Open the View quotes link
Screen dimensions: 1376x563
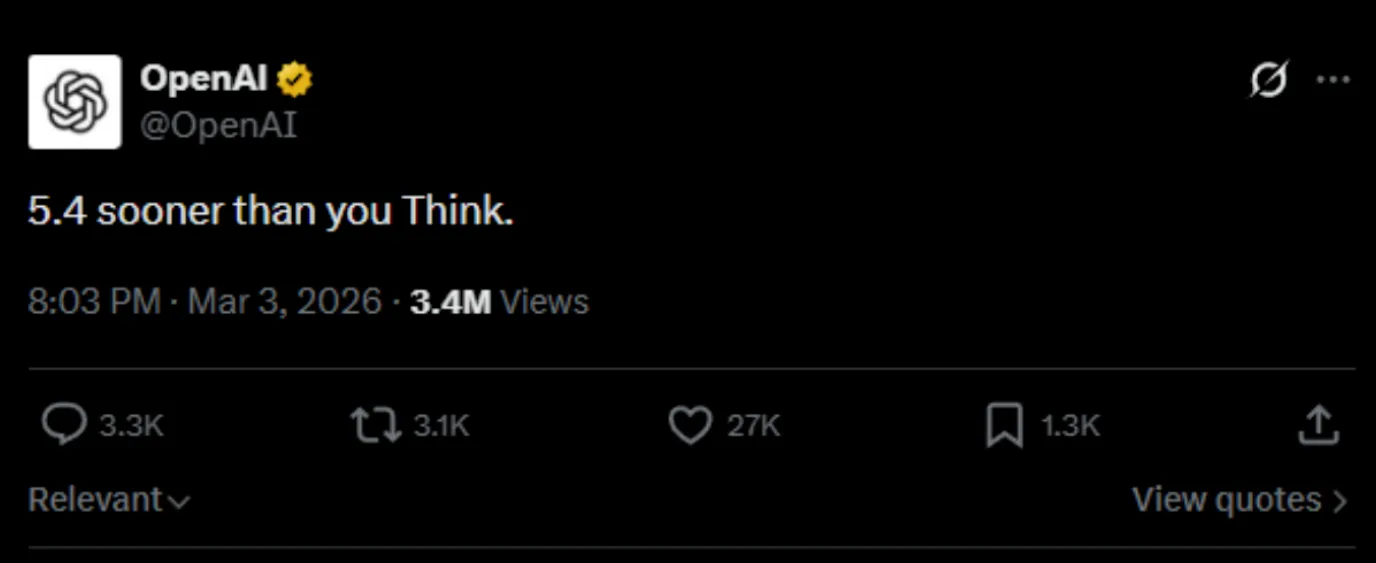tap(1240, 500)
